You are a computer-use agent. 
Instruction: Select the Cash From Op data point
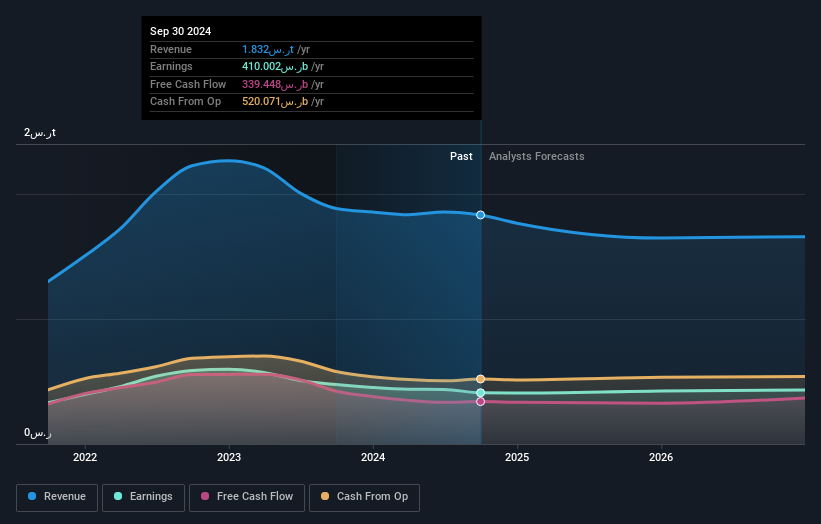[x=481, y=379]
